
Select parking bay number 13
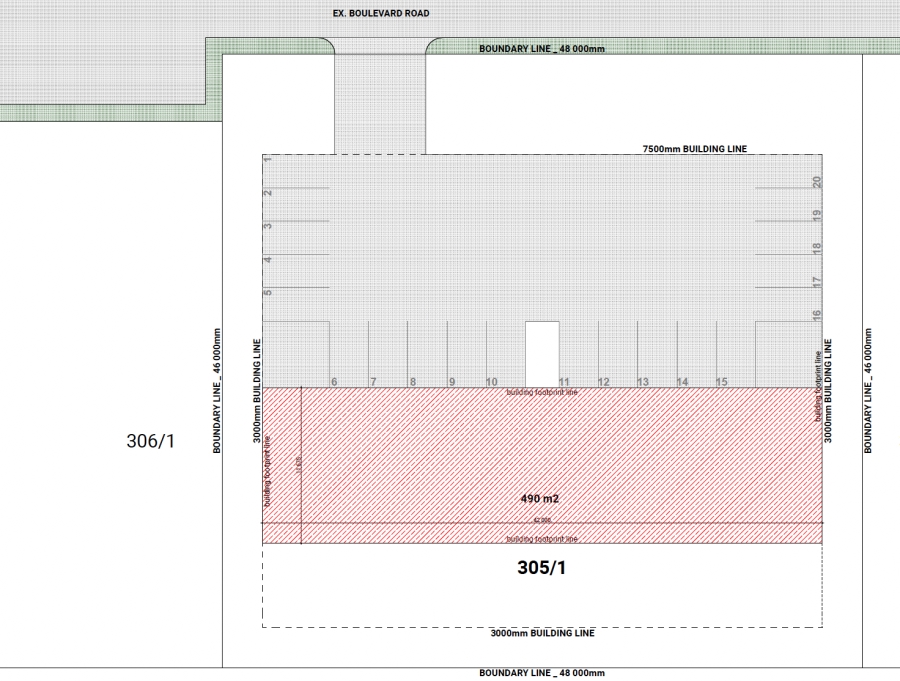pos(643,382)
